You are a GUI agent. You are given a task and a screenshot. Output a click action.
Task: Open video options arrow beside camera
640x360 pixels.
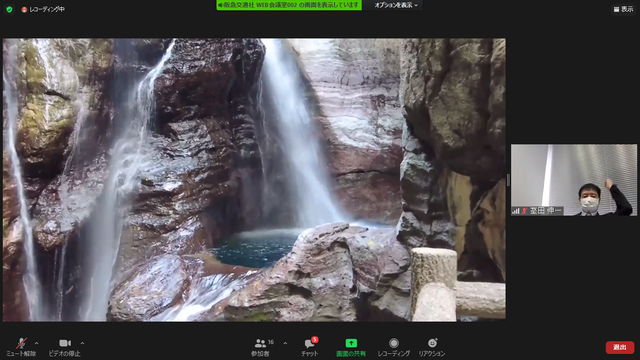[x=82, y=343]
